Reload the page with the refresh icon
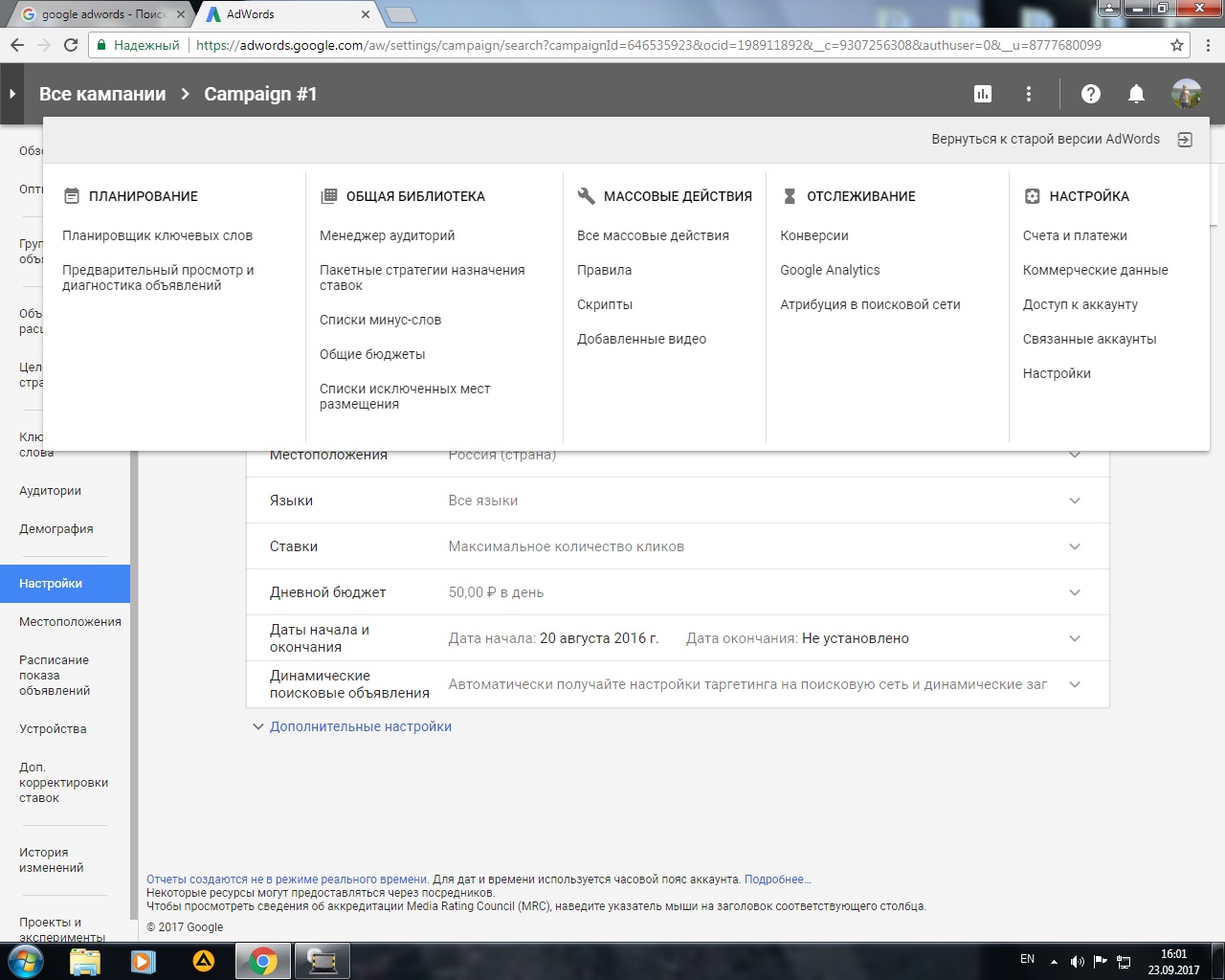1225x980 pixels. tap(71, 45)
